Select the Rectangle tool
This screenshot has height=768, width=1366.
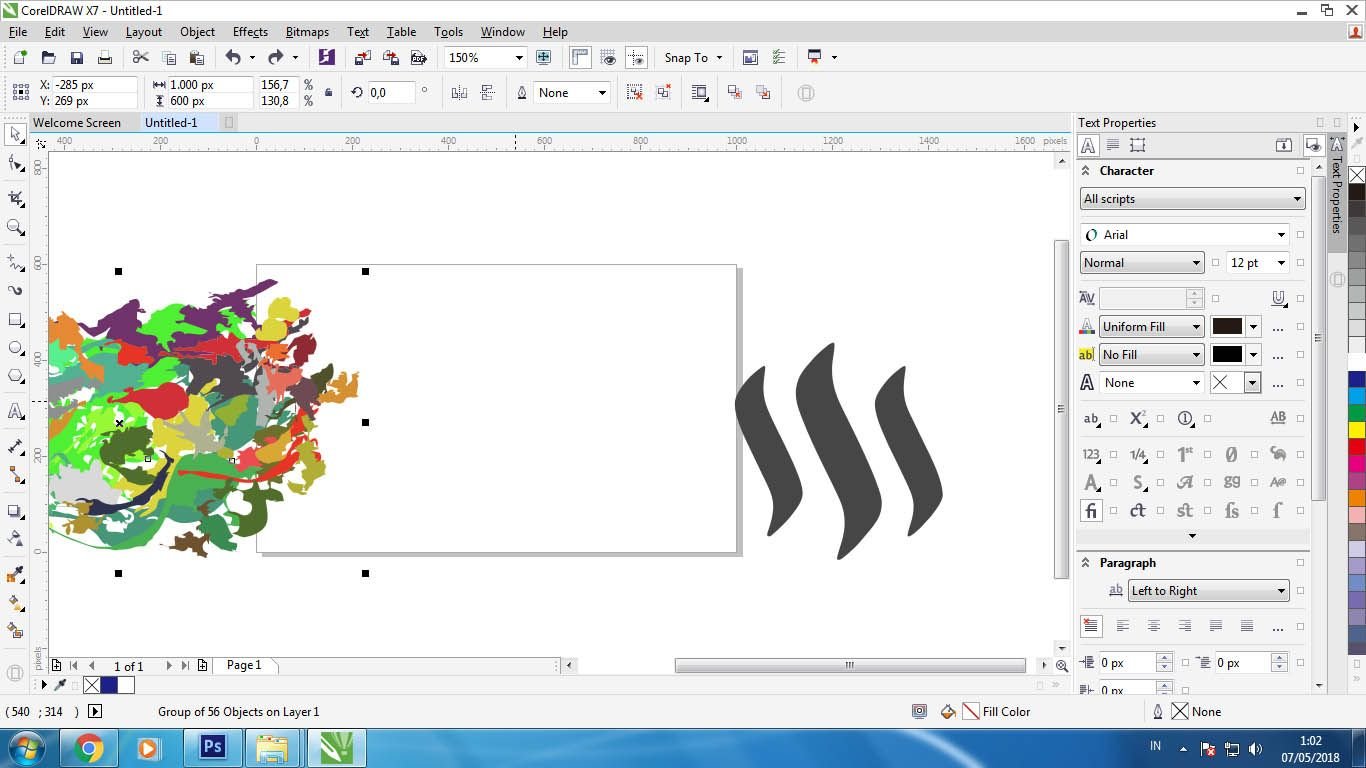coord(15,320)
